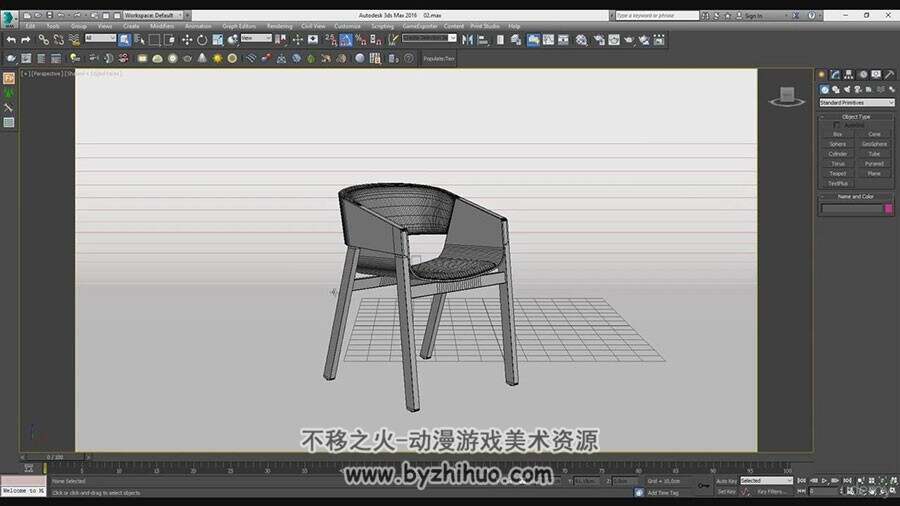Open the Rendering menu
The image size is (900, 506).
280,26
